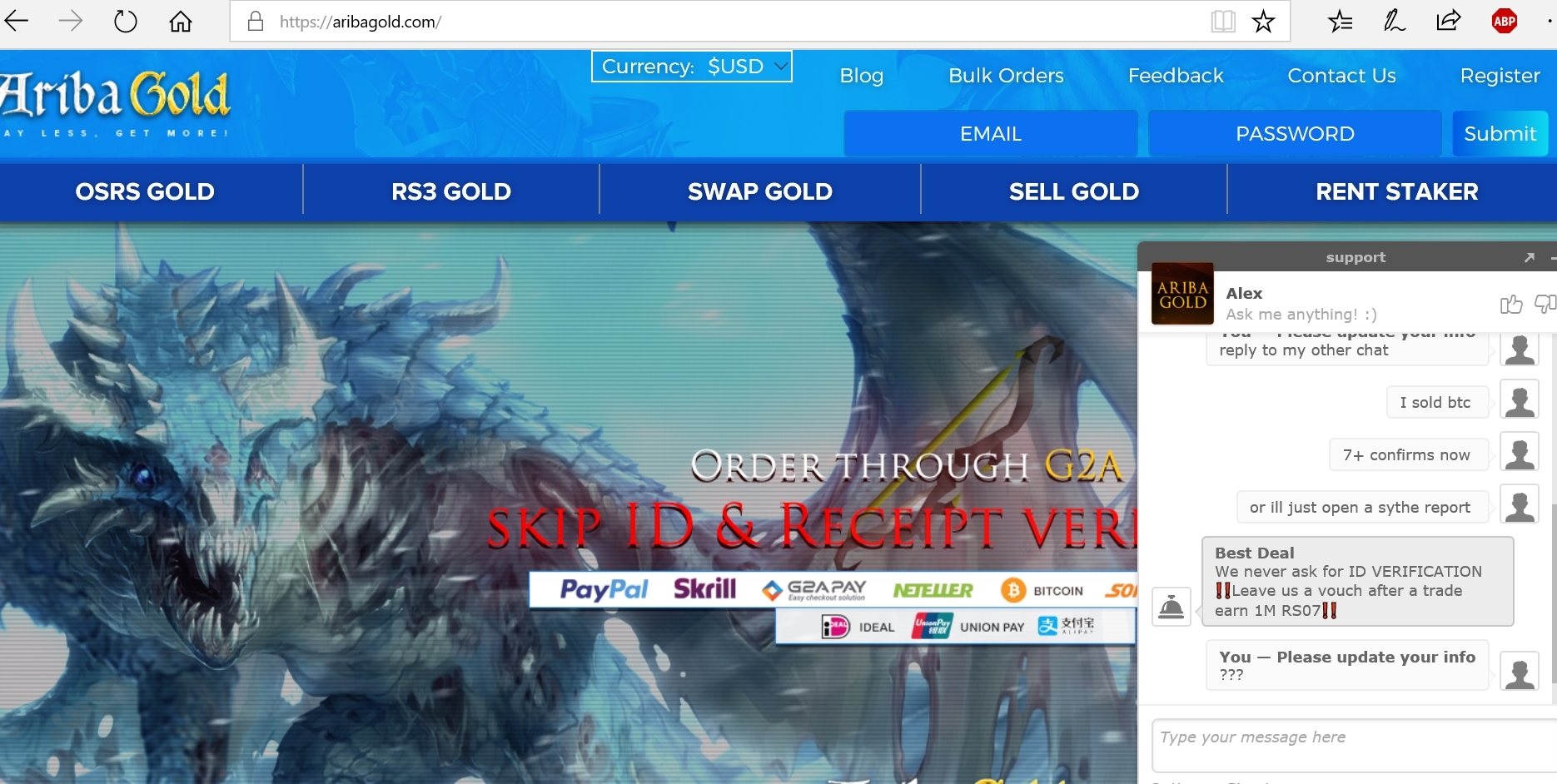Open the browser home page

(x=181, y=21)
